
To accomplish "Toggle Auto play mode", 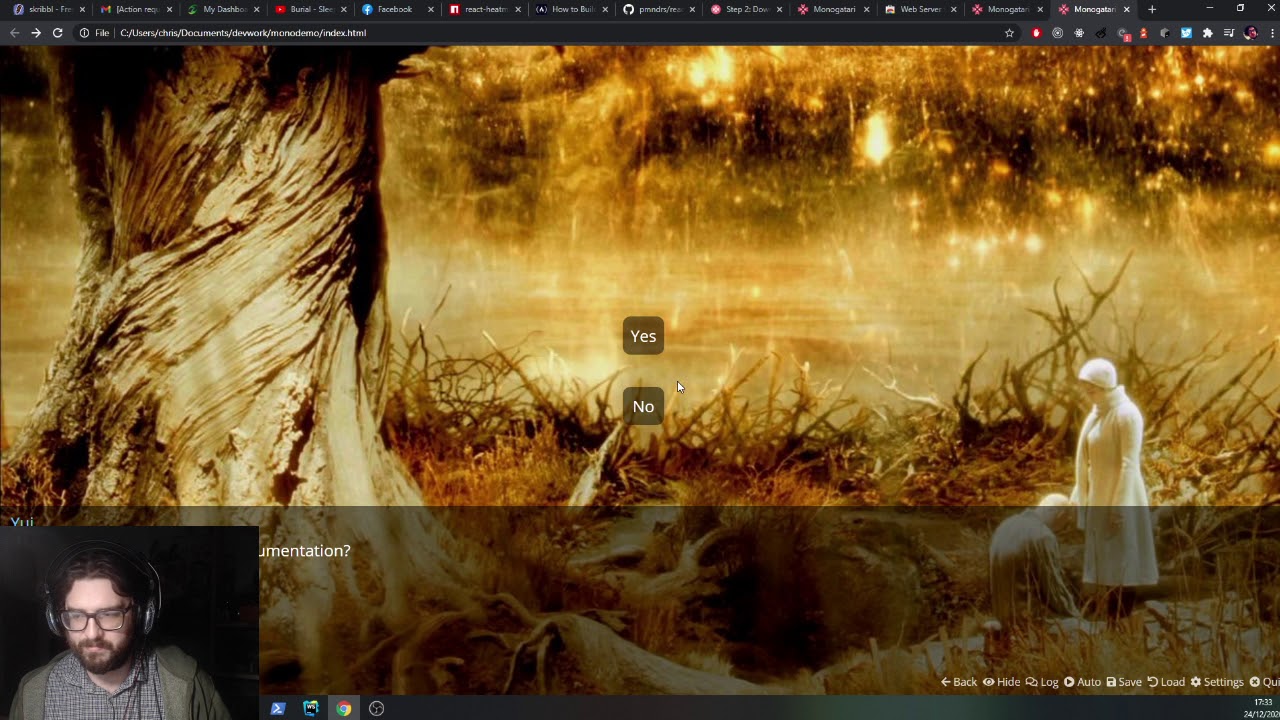I will (x=1082, y=682).
